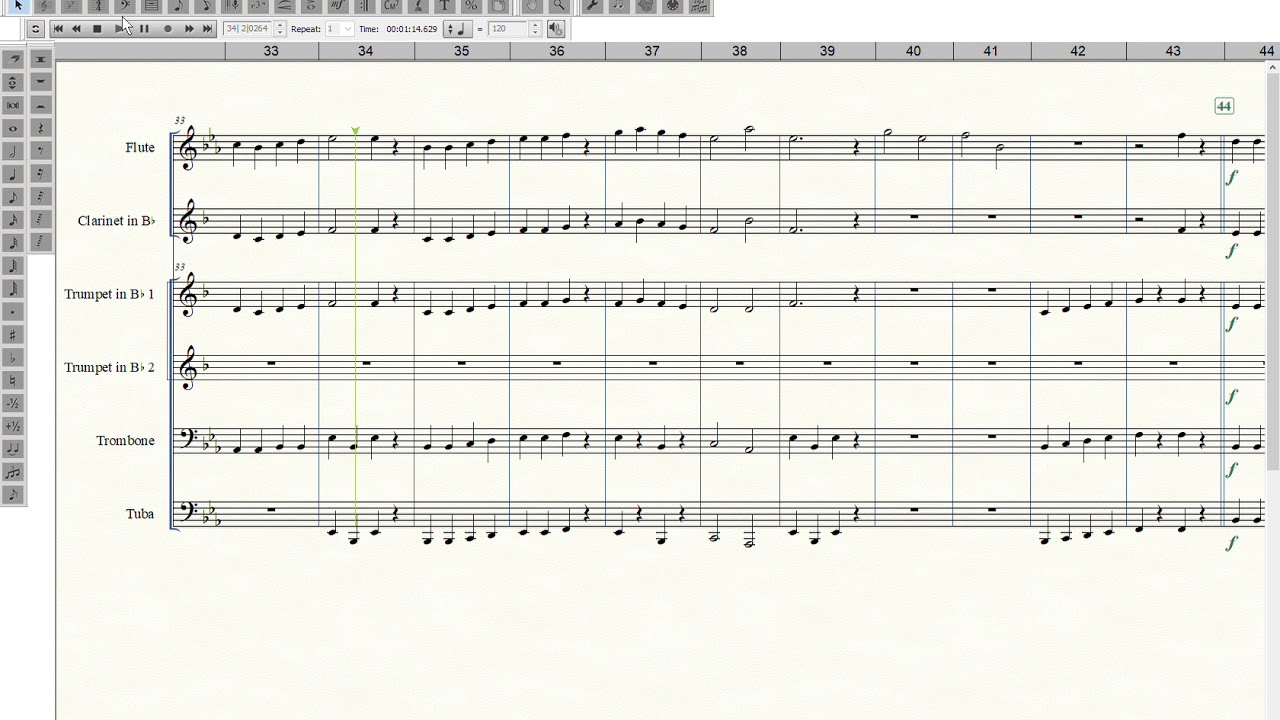This screenshot has height=720, width=1280.
Task: Click the green playback cursor marker
Action: pos(355,131)
